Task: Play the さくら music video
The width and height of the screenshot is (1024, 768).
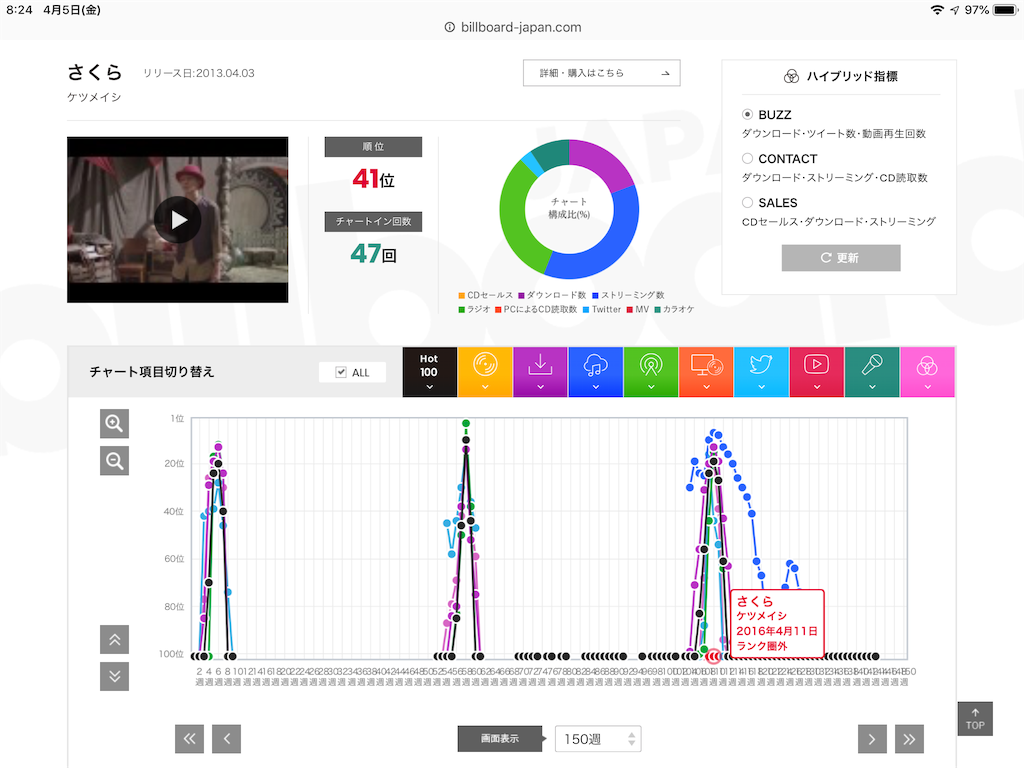Action: click(x=178, y=219)
